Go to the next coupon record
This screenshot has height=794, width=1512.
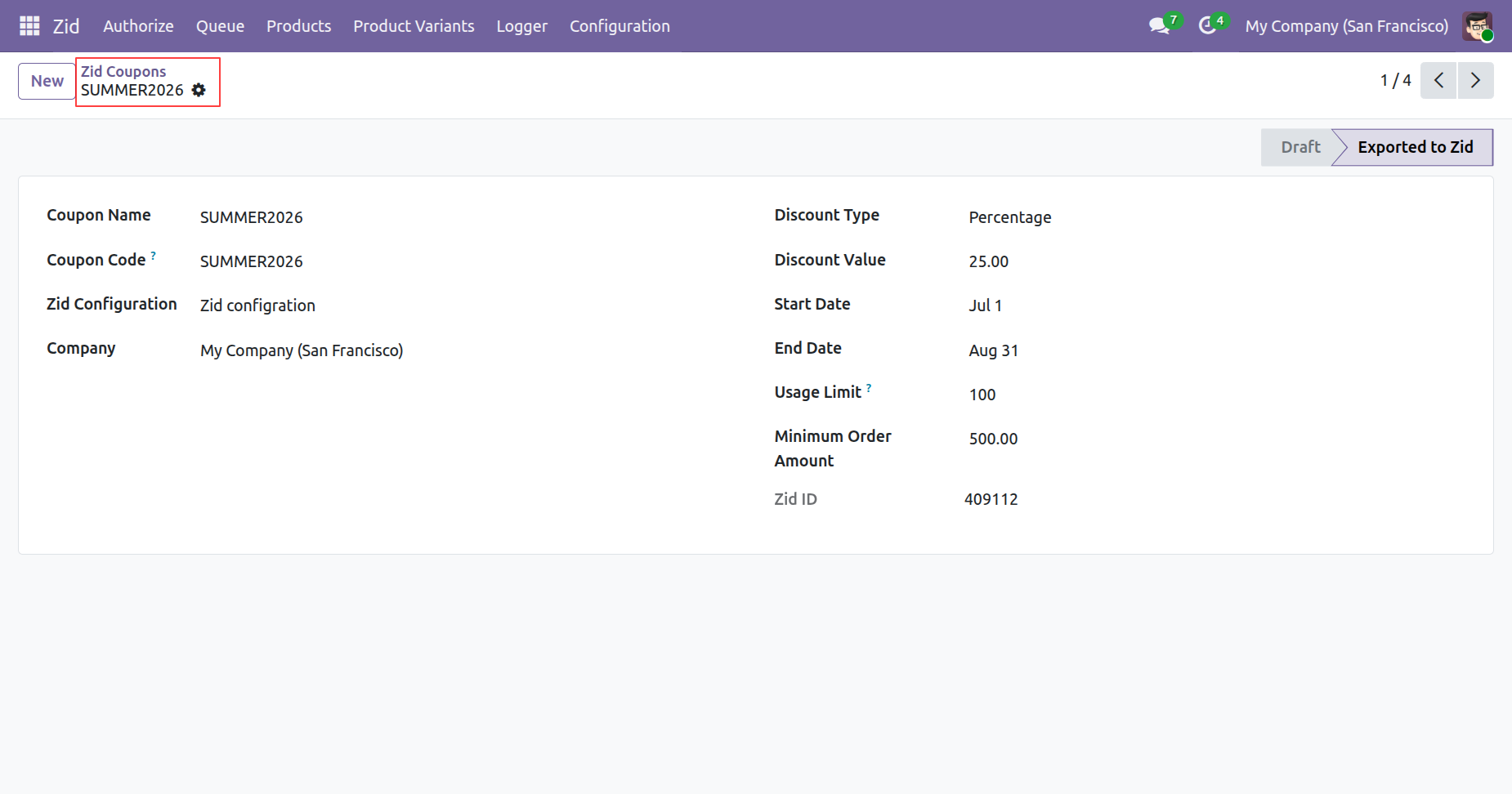1476,80
